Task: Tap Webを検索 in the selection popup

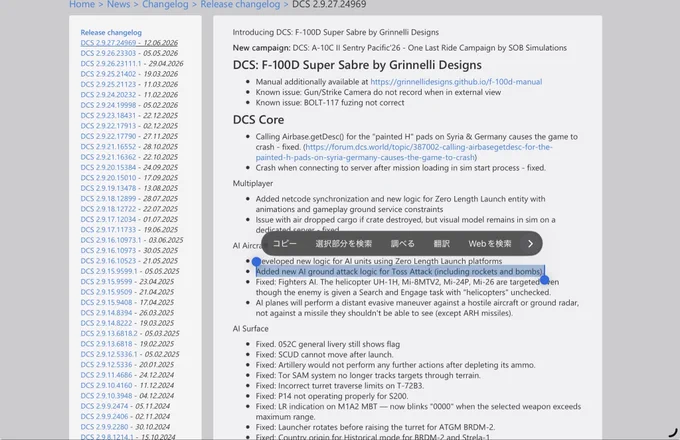Action: 490,244
